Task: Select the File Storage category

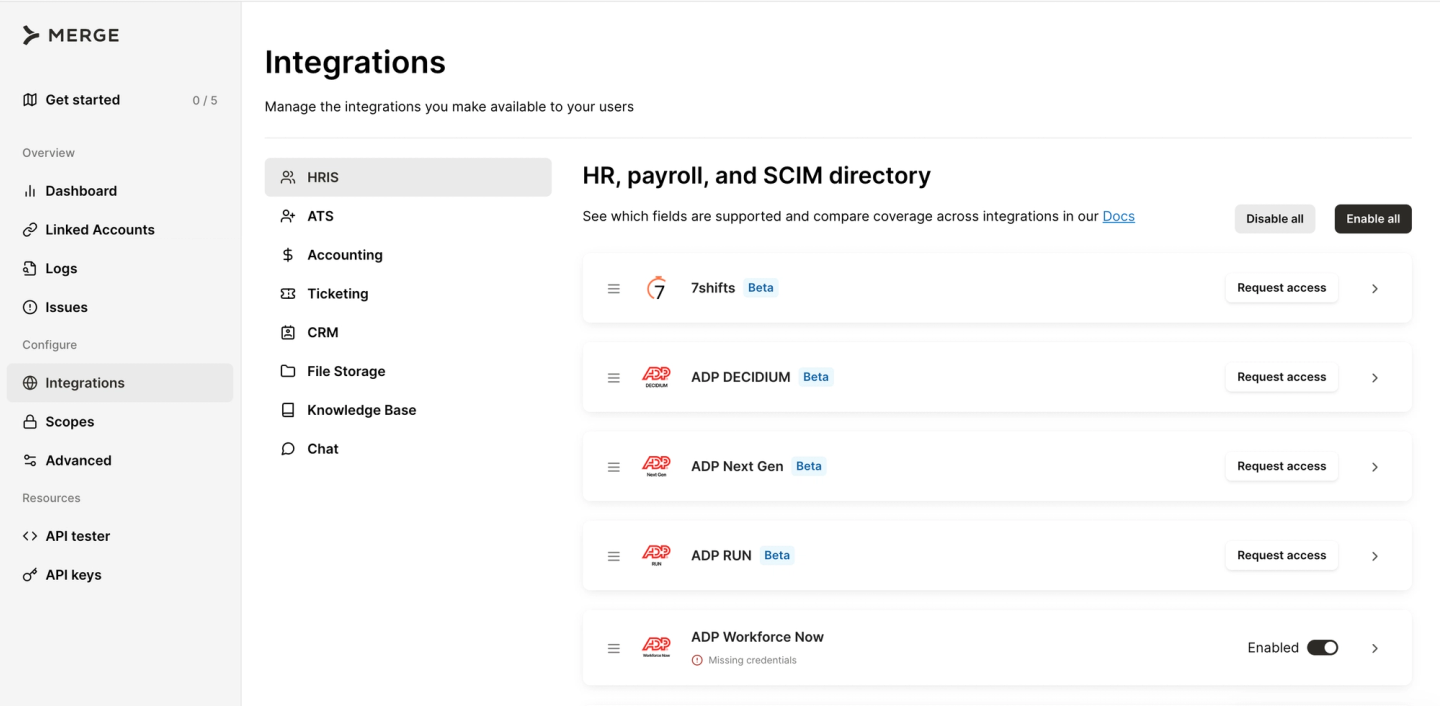Action: (408, 371)
